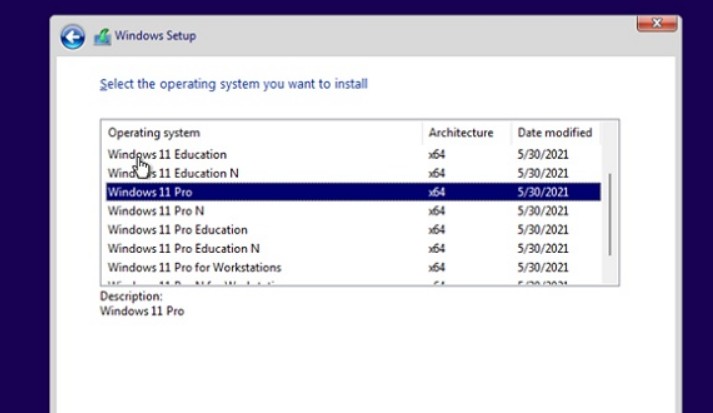This screenshot has width=713, height=413.
Task: Click the Windows Setup title icon
Action: click(102, 37)
